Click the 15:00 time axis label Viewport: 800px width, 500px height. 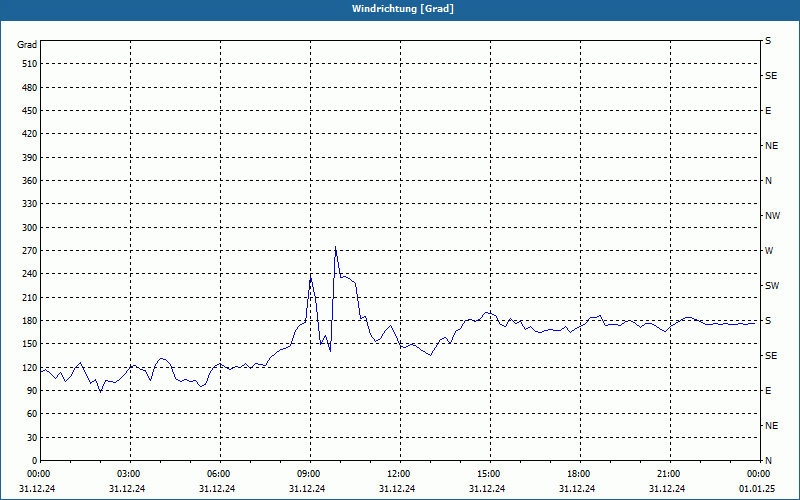489,474
